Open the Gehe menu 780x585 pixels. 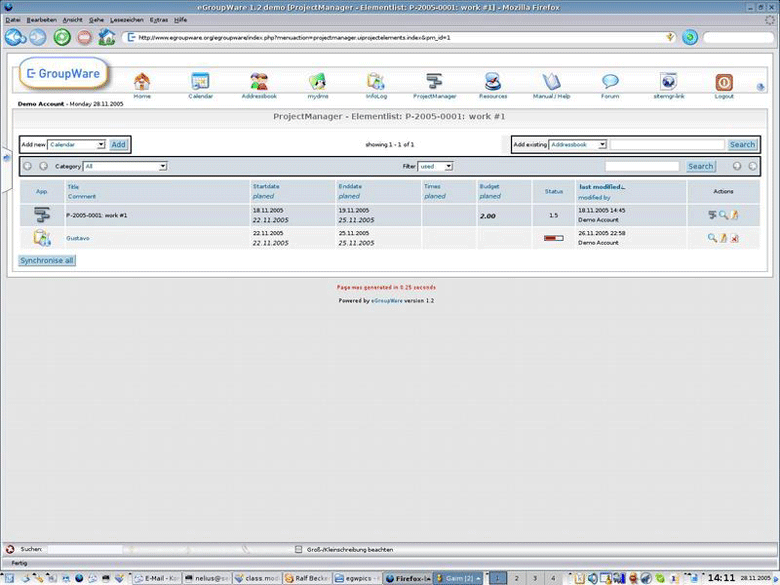coord(97,20)
